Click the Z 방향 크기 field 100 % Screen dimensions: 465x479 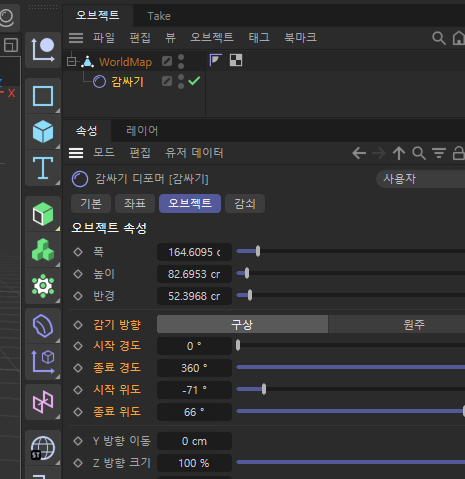(194, 463)
